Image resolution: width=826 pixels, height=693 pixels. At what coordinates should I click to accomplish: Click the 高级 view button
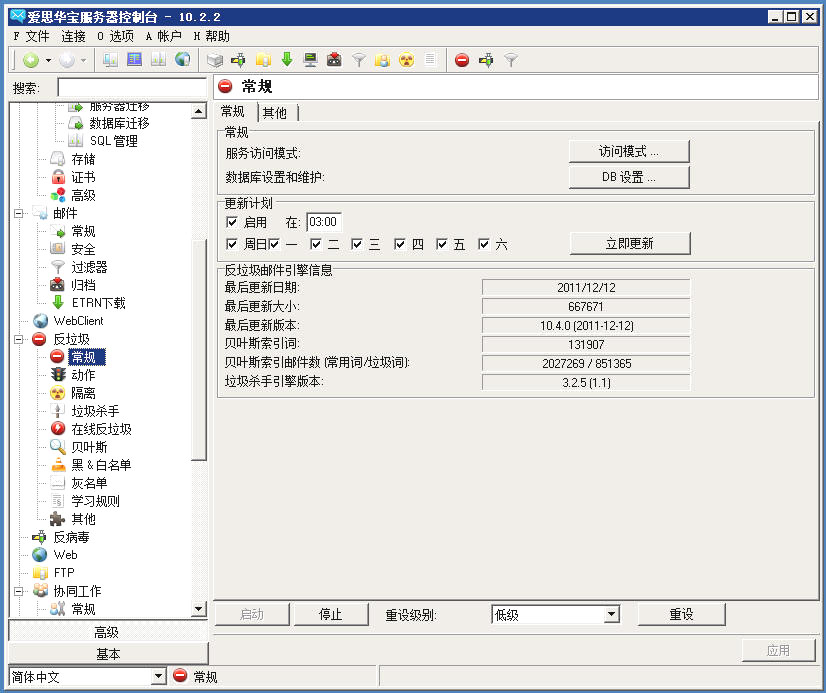[x=109, y=631]
